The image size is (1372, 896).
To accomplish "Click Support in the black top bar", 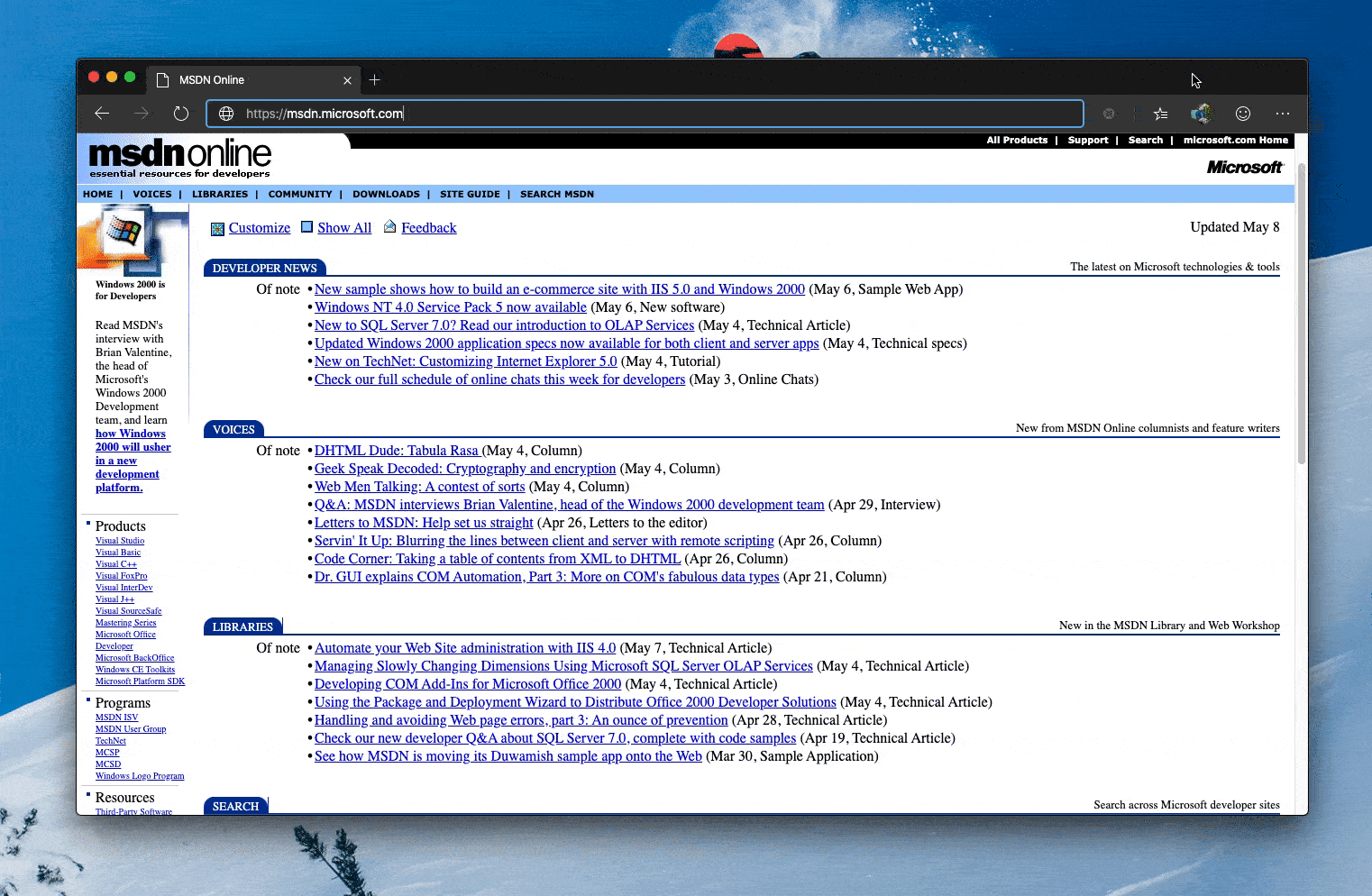I will click(x=1088, y=141).
